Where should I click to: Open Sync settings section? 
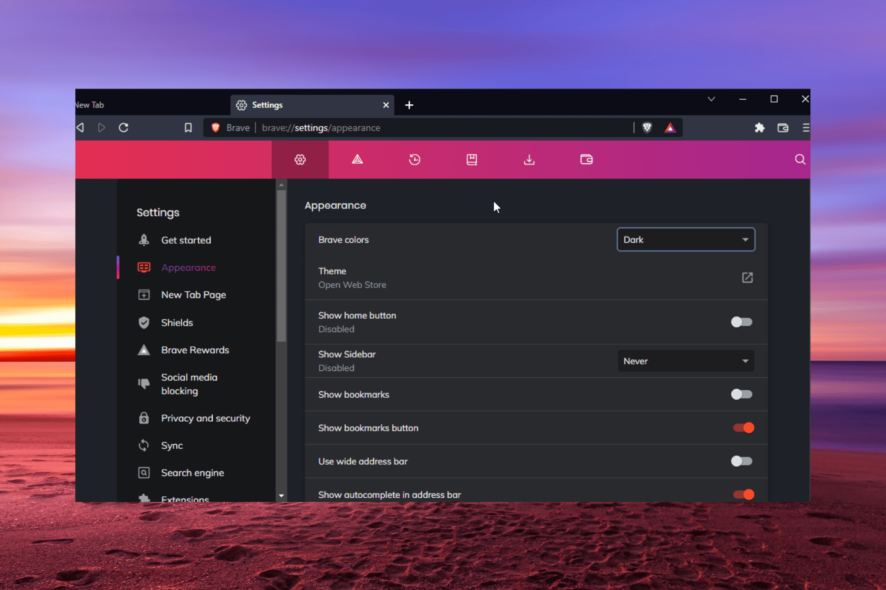172,445
